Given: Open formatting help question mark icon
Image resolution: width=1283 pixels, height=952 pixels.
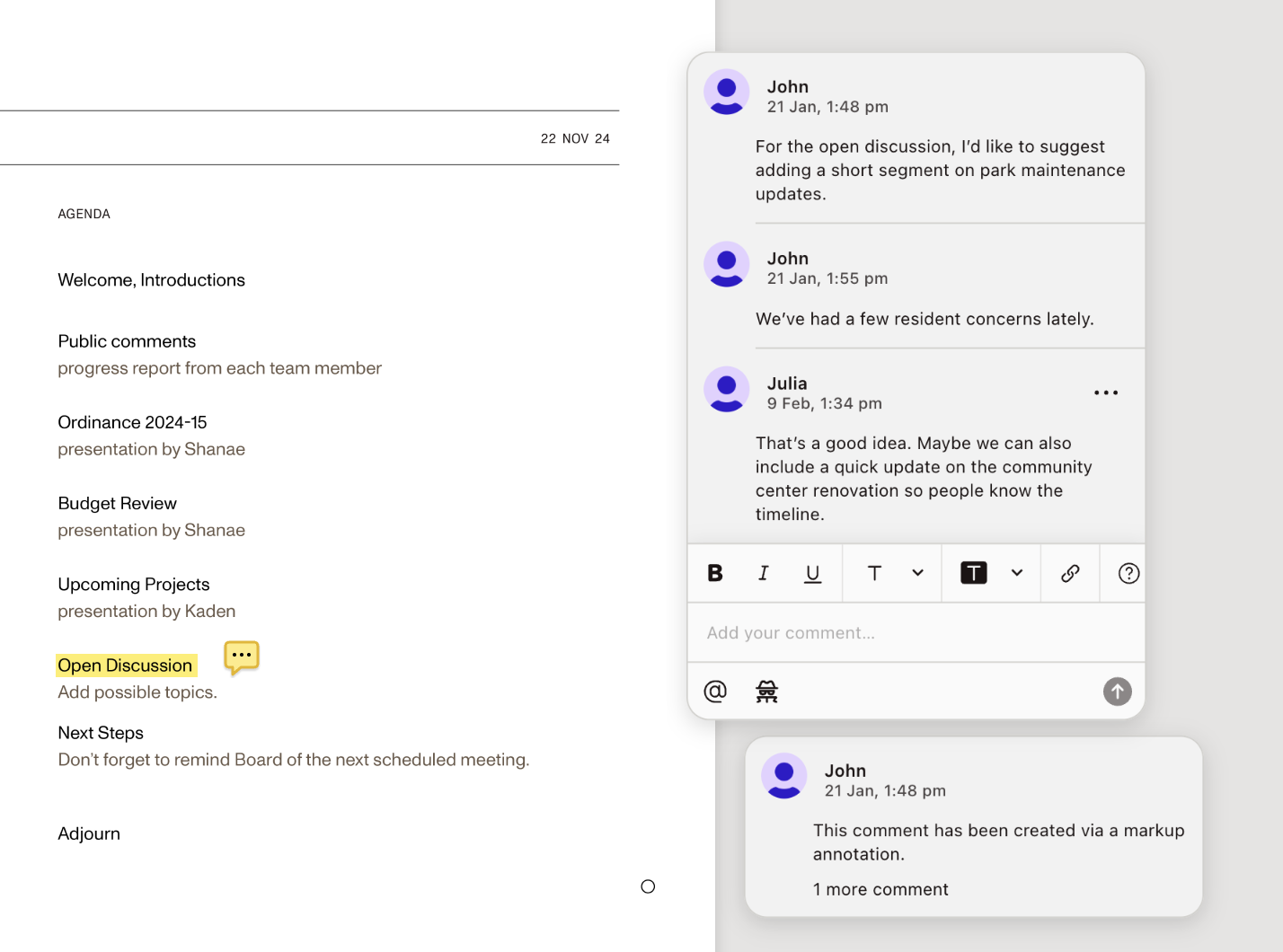Looking at the screenshot, I should click(1128, 573).
